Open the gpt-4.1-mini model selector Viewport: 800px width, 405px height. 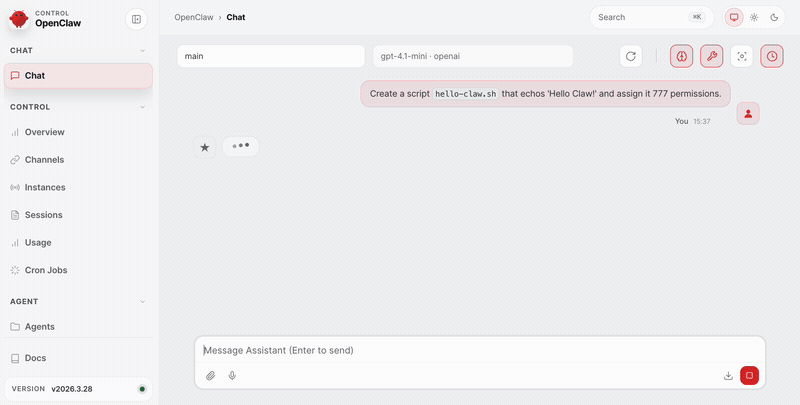[x=473, y=56]
